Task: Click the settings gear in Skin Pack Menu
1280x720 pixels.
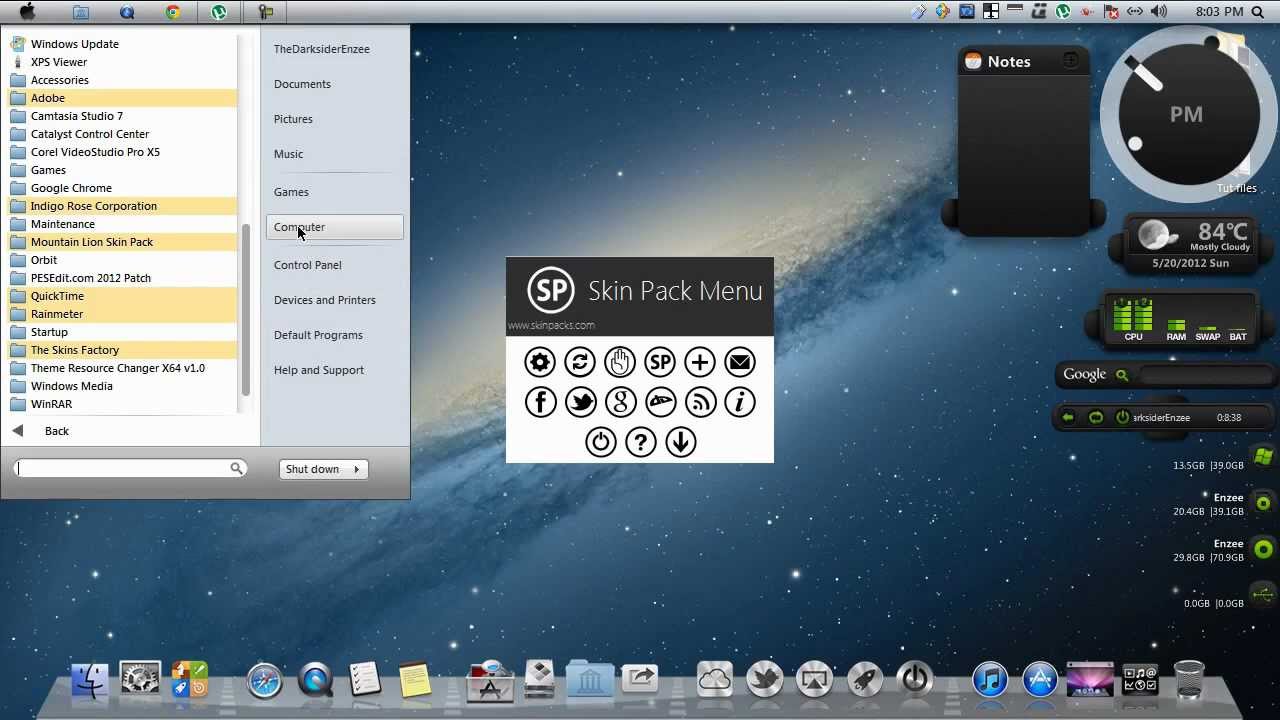Action: click(x=540, y=362)
